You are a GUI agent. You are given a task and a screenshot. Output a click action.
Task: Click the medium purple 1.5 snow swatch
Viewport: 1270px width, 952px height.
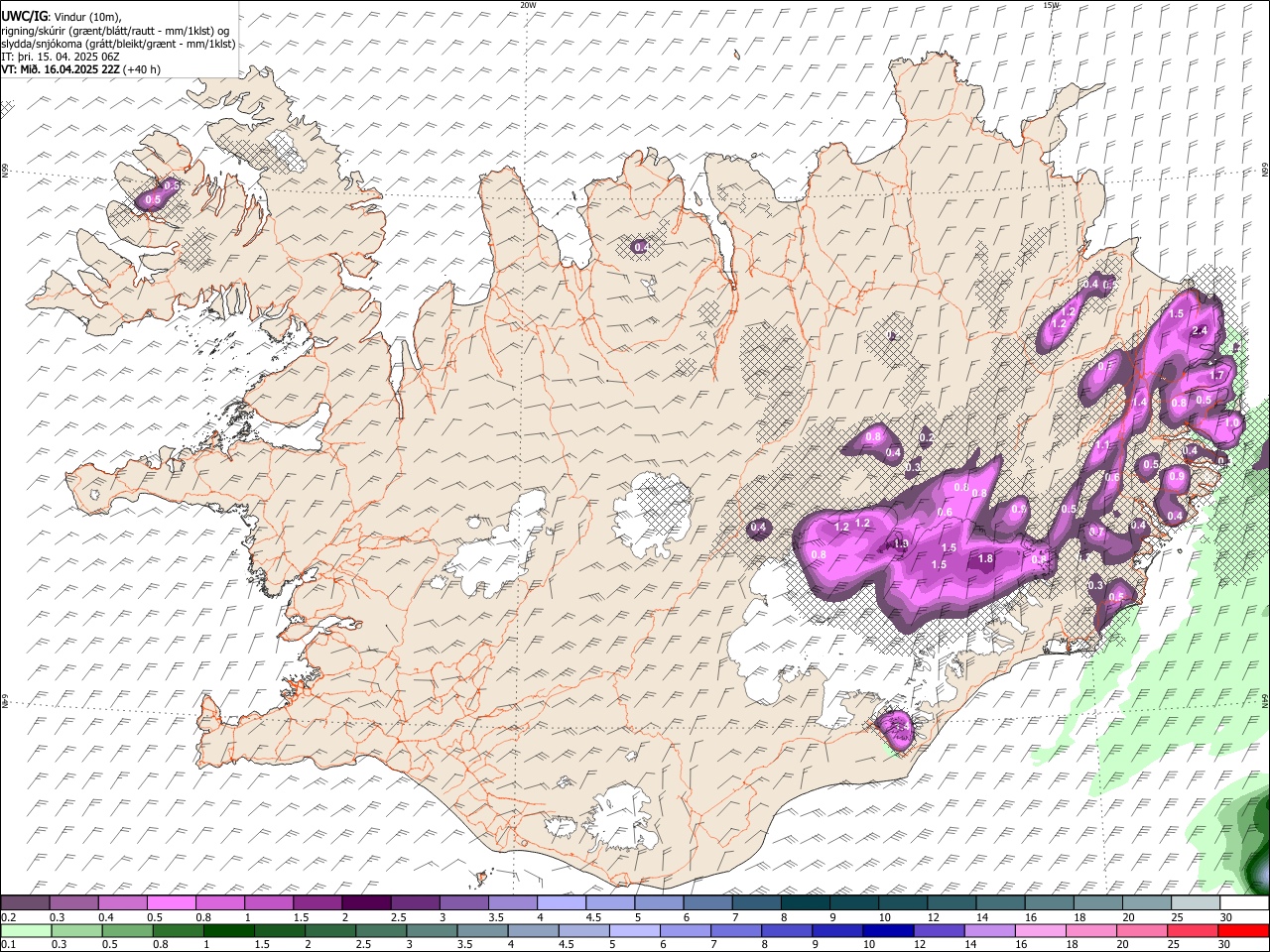click(x=317, y=903)
